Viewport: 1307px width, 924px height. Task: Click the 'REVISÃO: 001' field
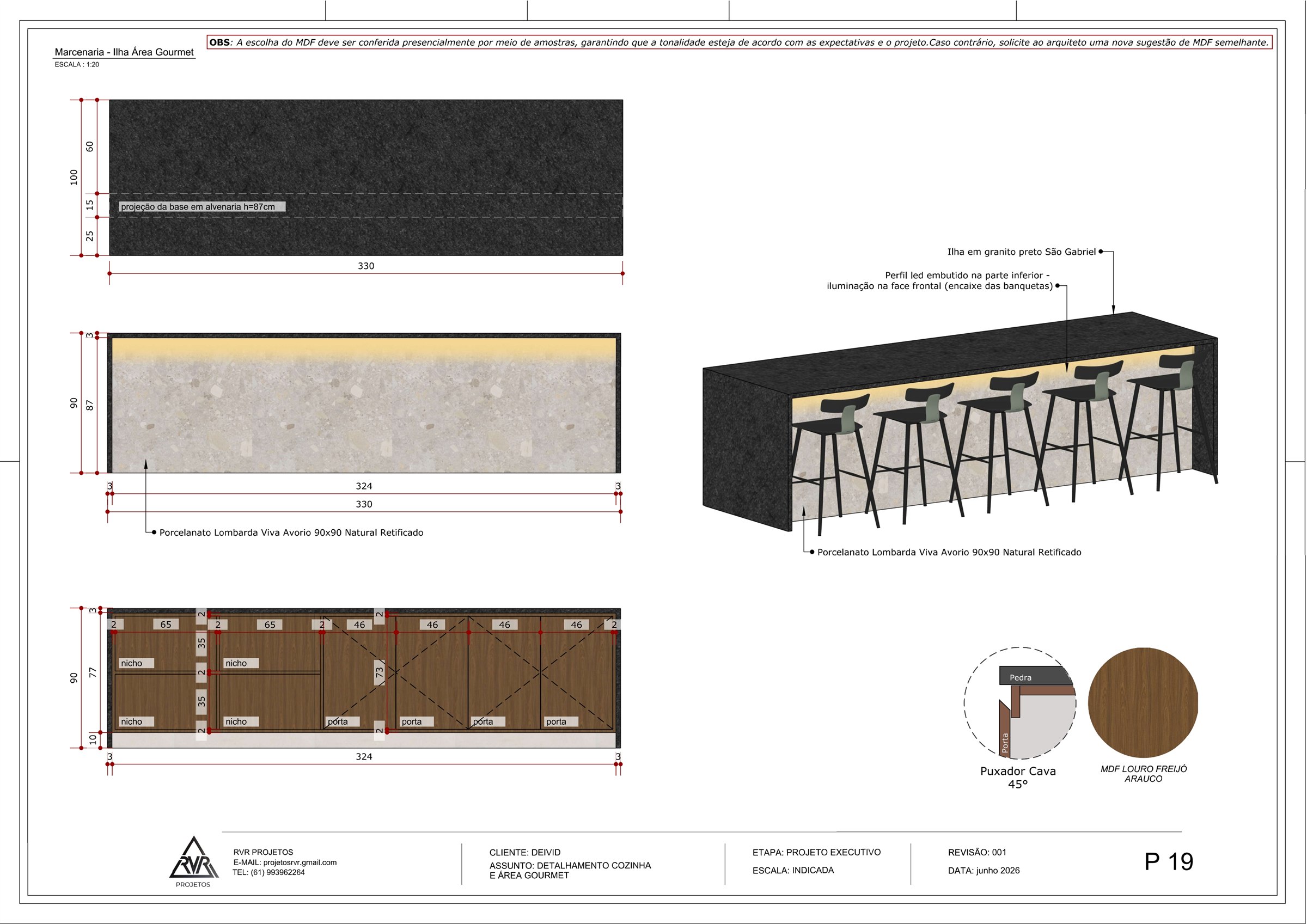click(977, 852)
